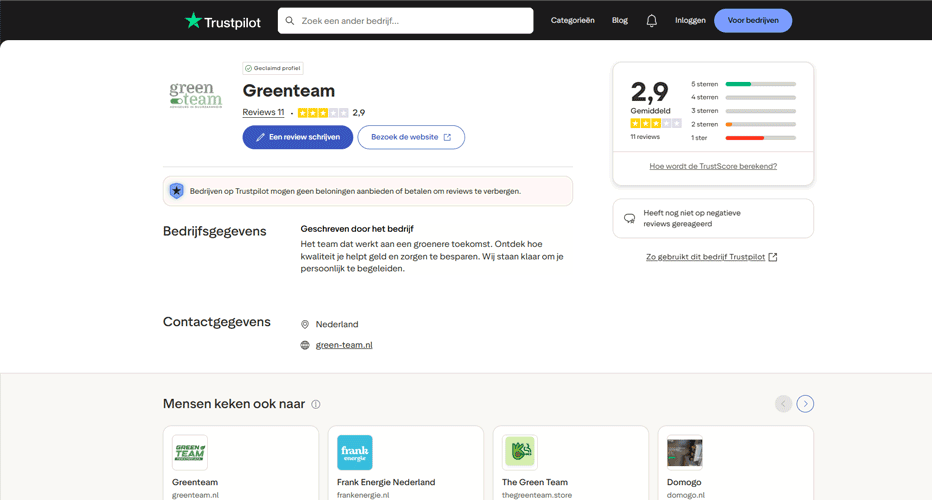
Task: Click Een review schrijven button
Action: tap(297, 137)
